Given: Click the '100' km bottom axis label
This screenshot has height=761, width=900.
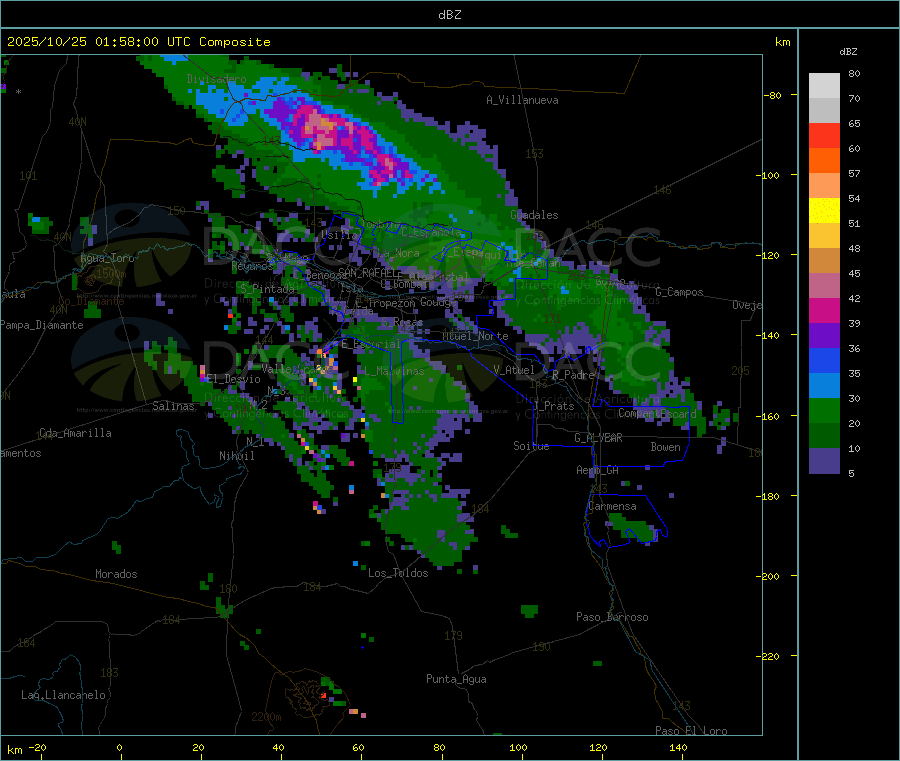Looking at the screenshot, I should 518,747.
